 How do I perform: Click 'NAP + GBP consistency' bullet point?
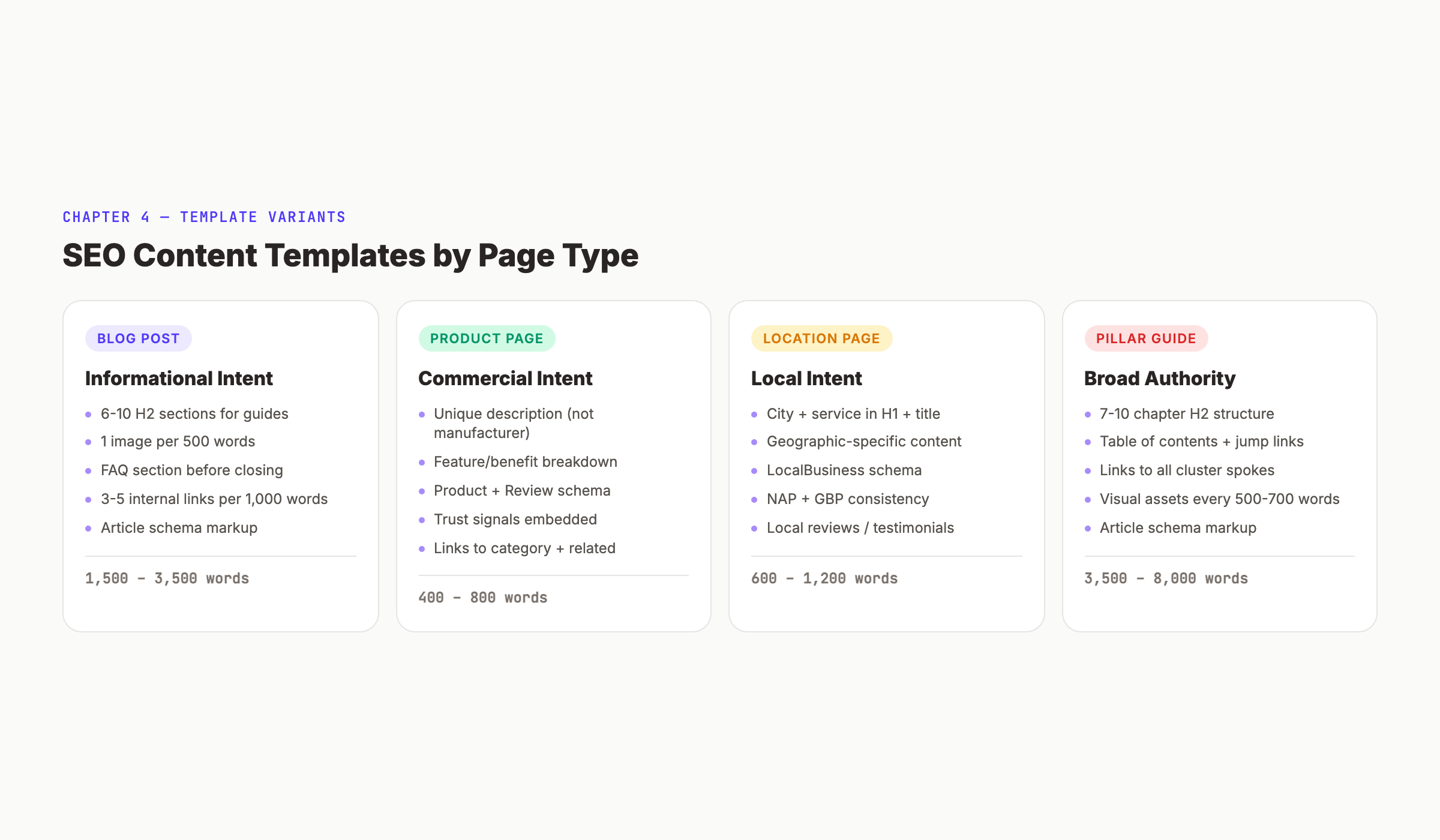tap(848, 499)
